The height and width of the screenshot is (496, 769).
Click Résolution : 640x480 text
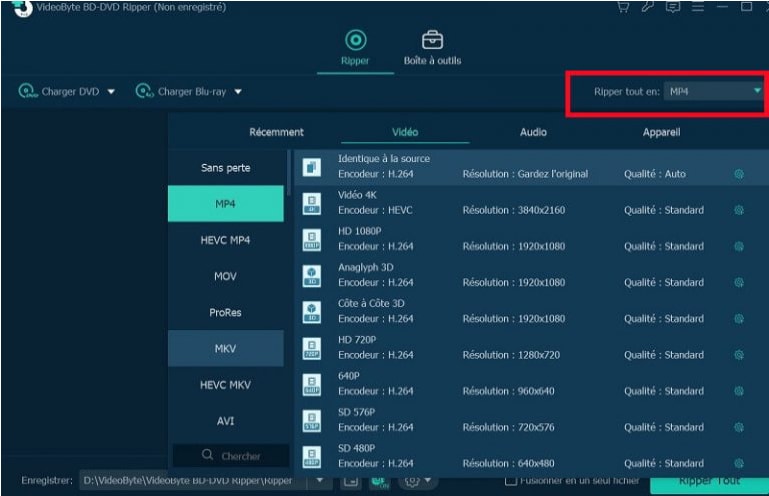click(x=508, y=463)
